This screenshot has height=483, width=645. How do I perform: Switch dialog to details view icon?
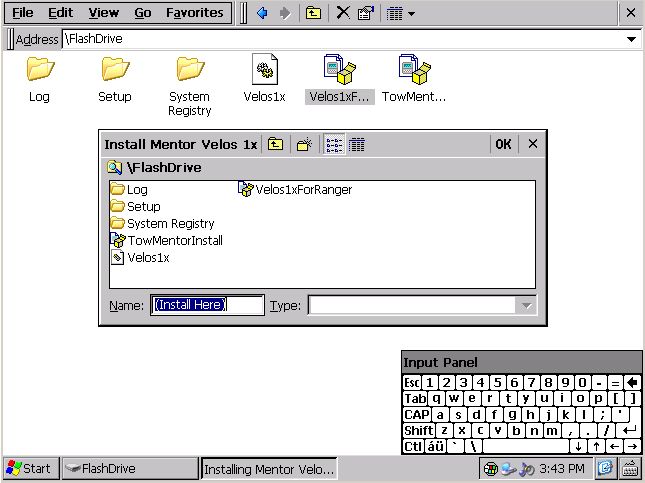click(x=357, y=144)
